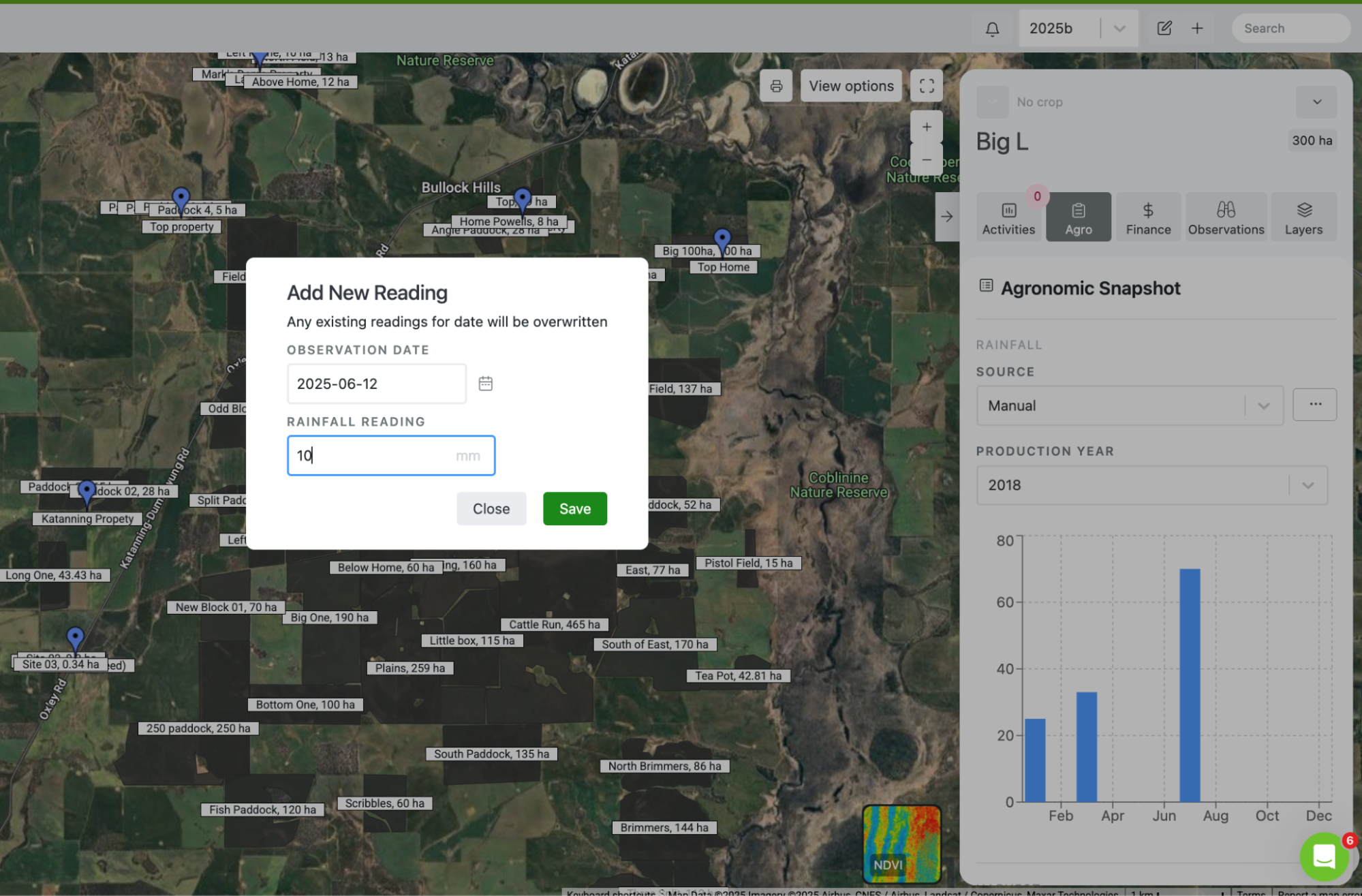Enter fullscreen map mode

click(x=927, y=86)
